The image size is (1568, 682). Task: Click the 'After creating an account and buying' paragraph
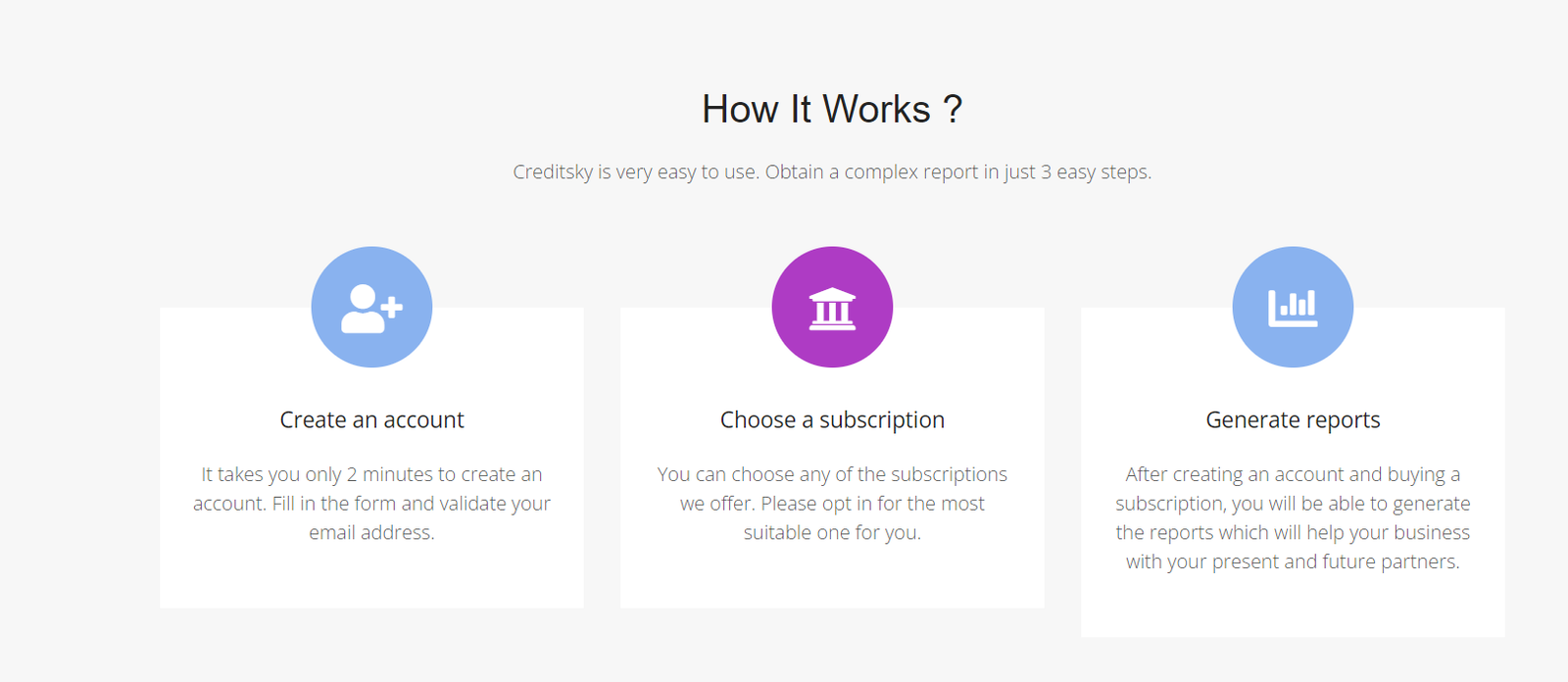[1293, 517]
